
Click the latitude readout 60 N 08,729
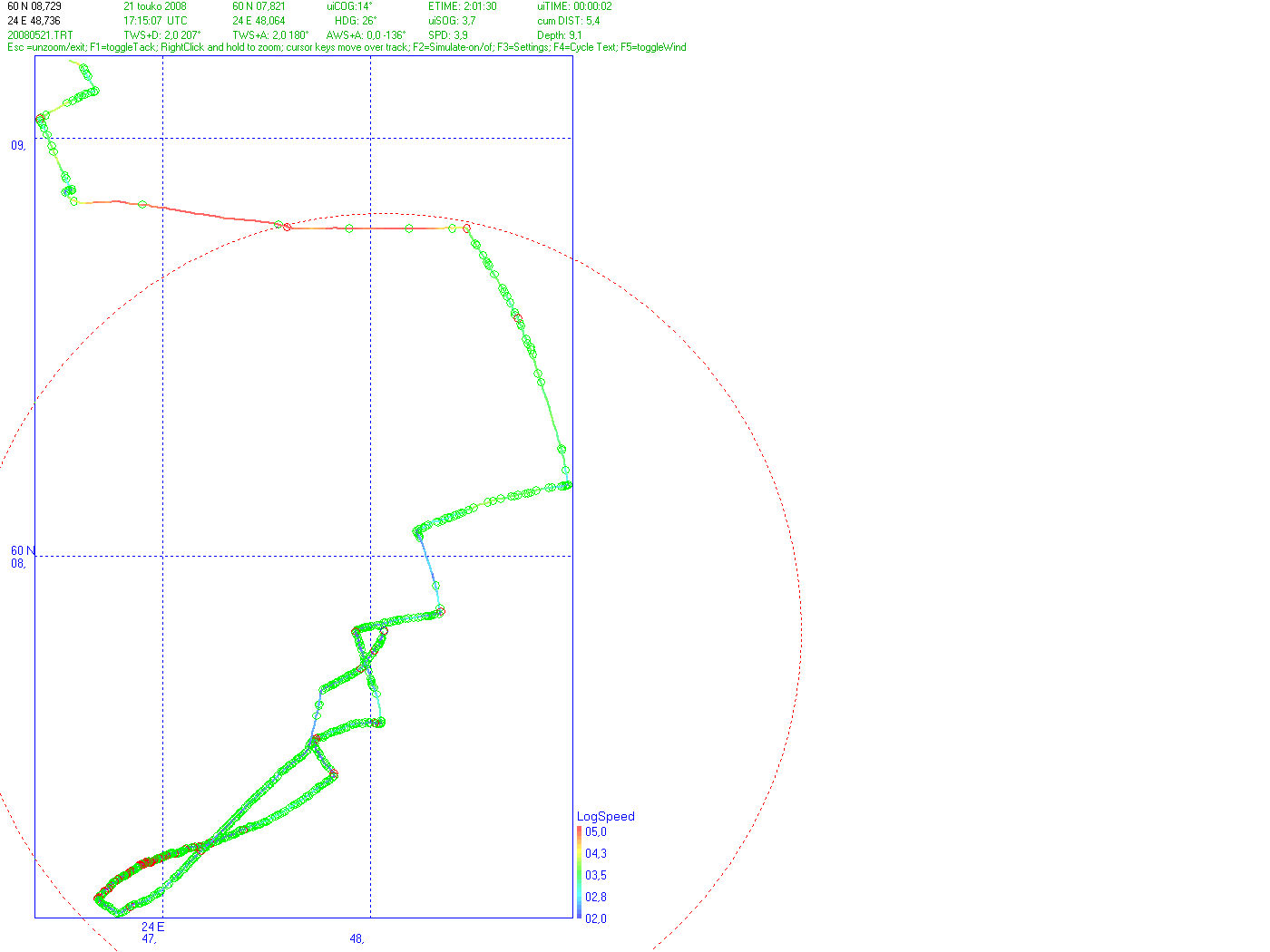[x=34, y=6]
